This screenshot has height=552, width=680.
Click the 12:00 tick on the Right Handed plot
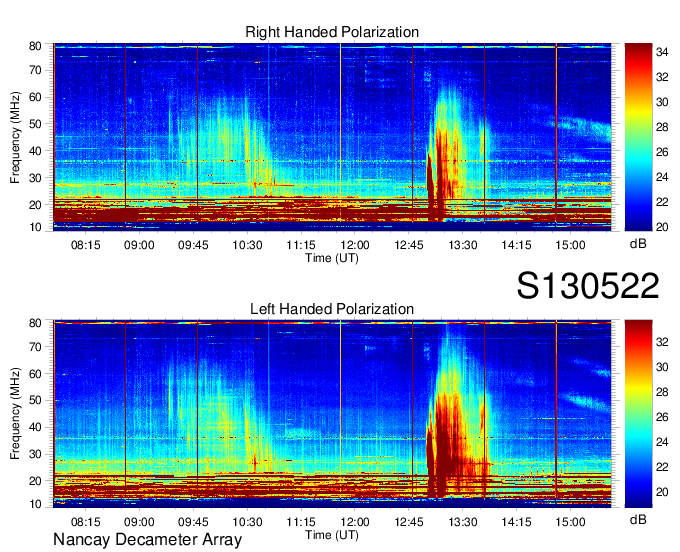pyautogui.click(x=355, y=245)
